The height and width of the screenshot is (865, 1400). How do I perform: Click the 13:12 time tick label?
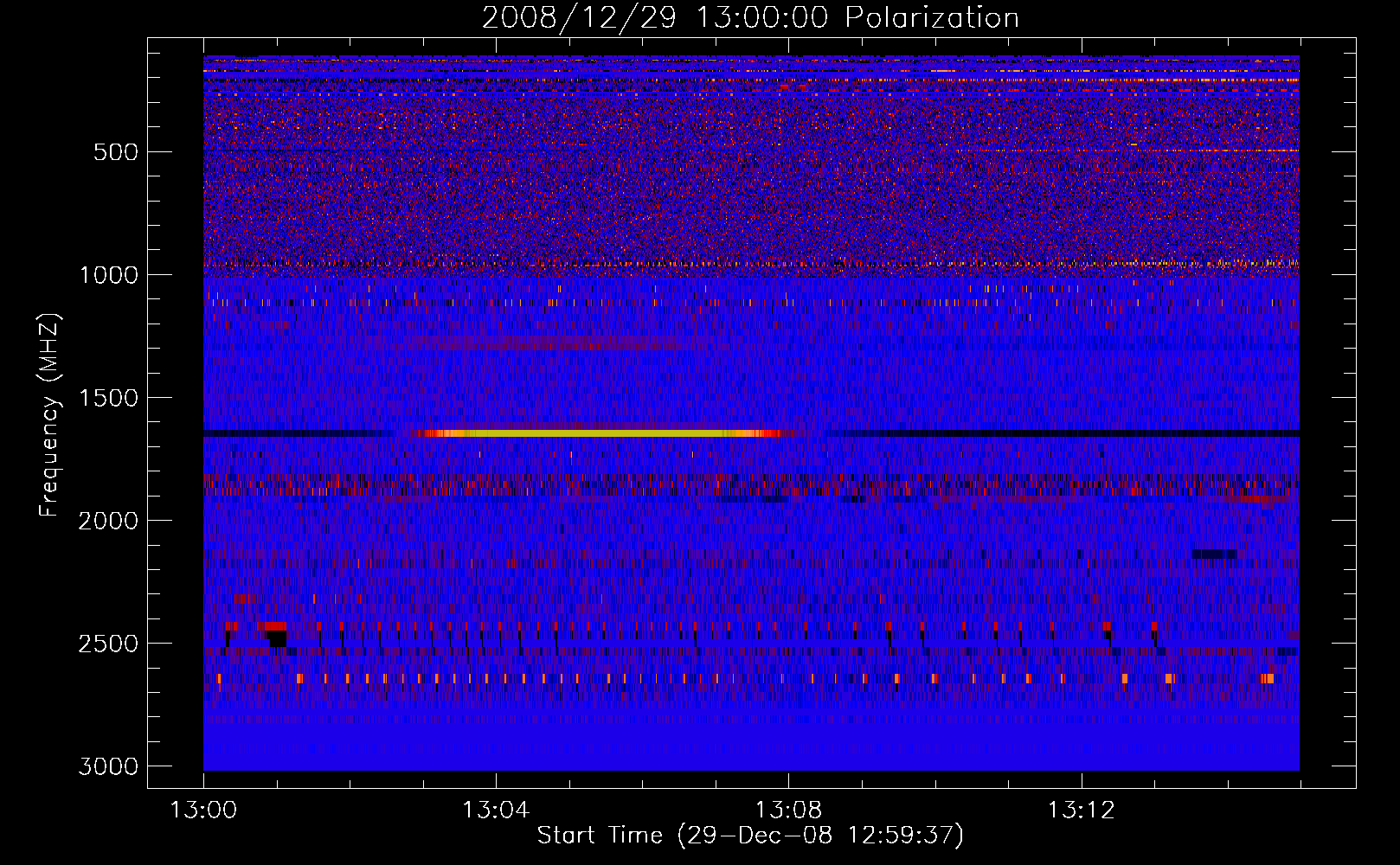(x=1081, y=811)
